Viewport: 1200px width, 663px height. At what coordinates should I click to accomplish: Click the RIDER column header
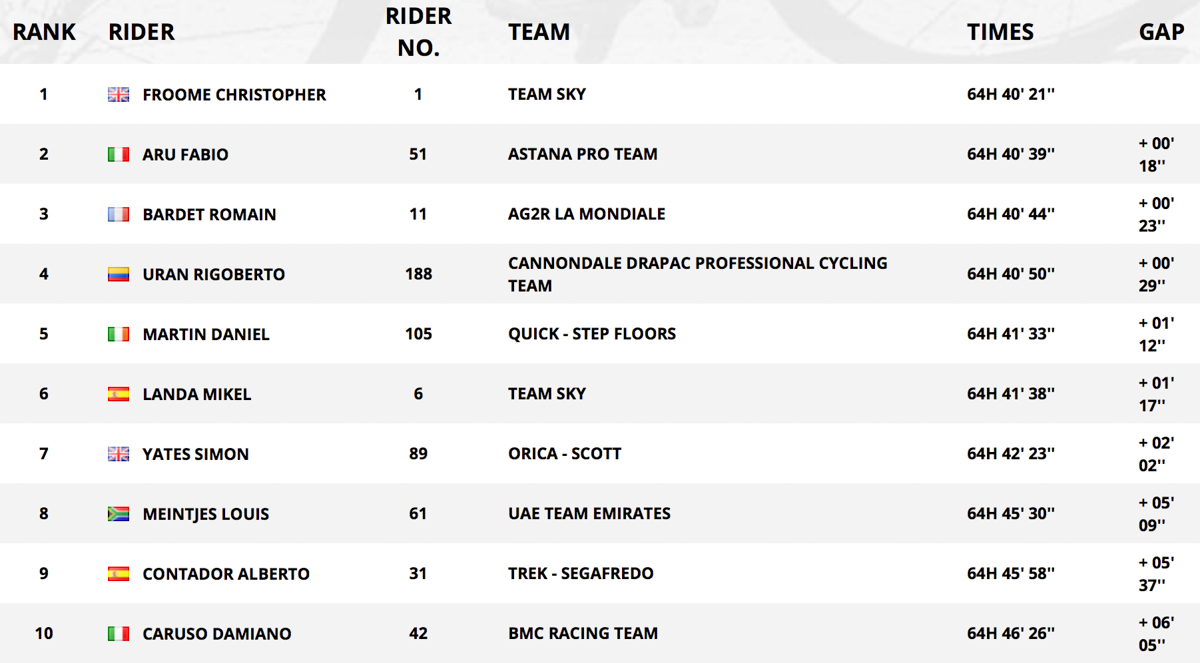pos(141,32)
